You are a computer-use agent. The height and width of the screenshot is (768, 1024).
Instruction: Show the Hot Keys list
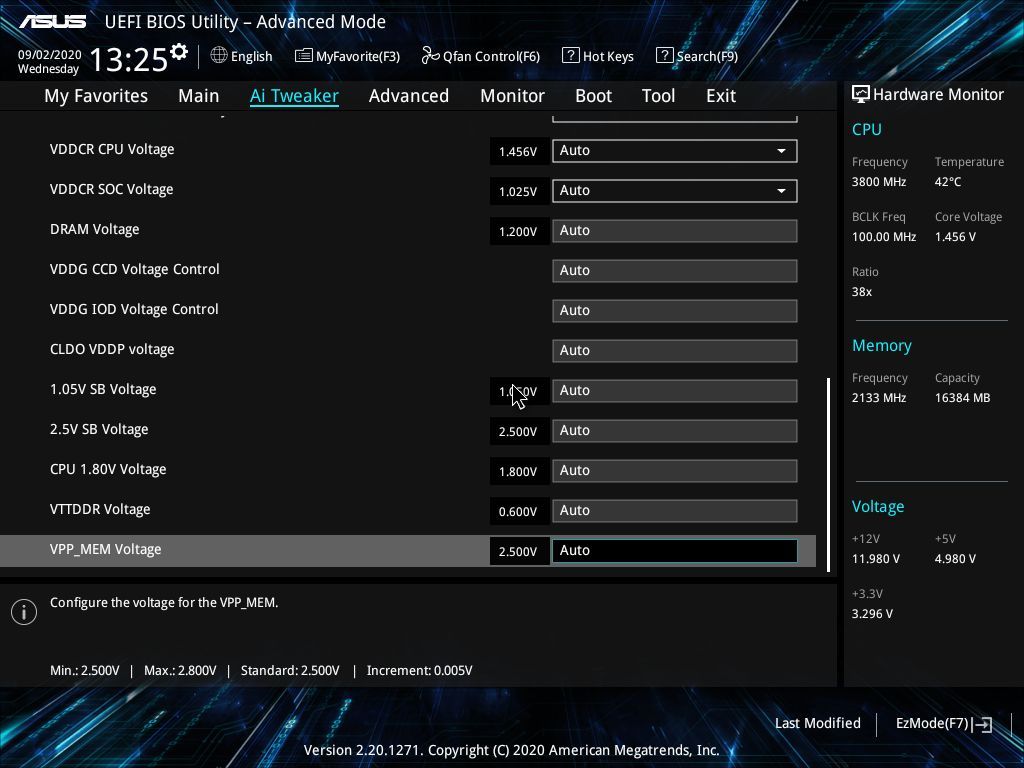tap(598, 56)
